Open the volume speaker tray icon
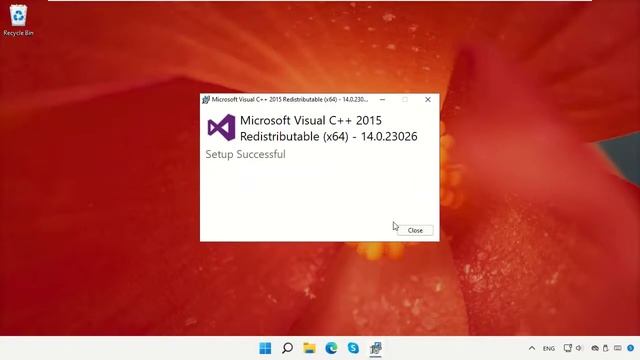Screen dimensions: 640x360 579,348
